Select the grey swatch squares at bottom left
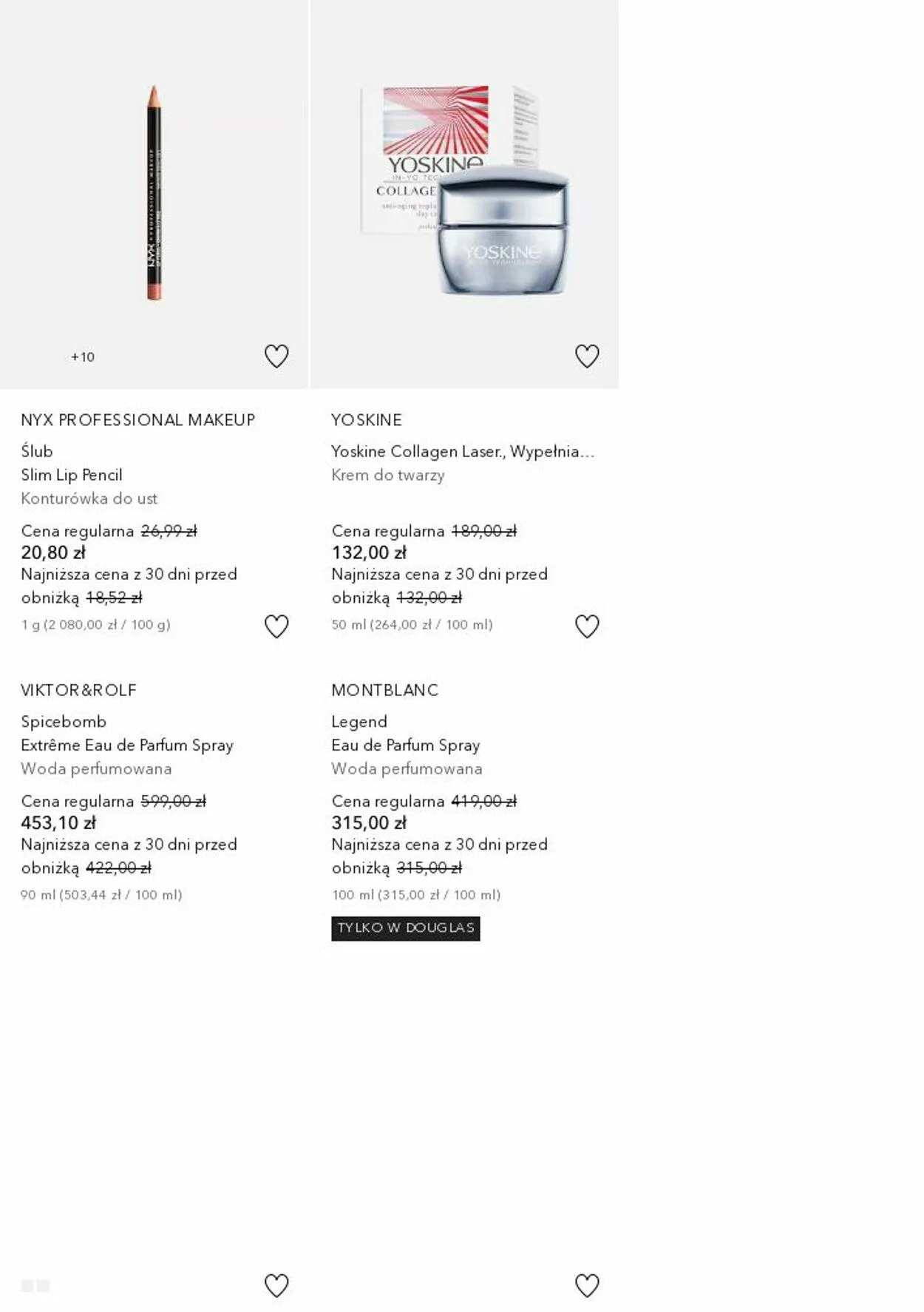Viewport: 924px width, 1312px height. (x=35, y=1285)
